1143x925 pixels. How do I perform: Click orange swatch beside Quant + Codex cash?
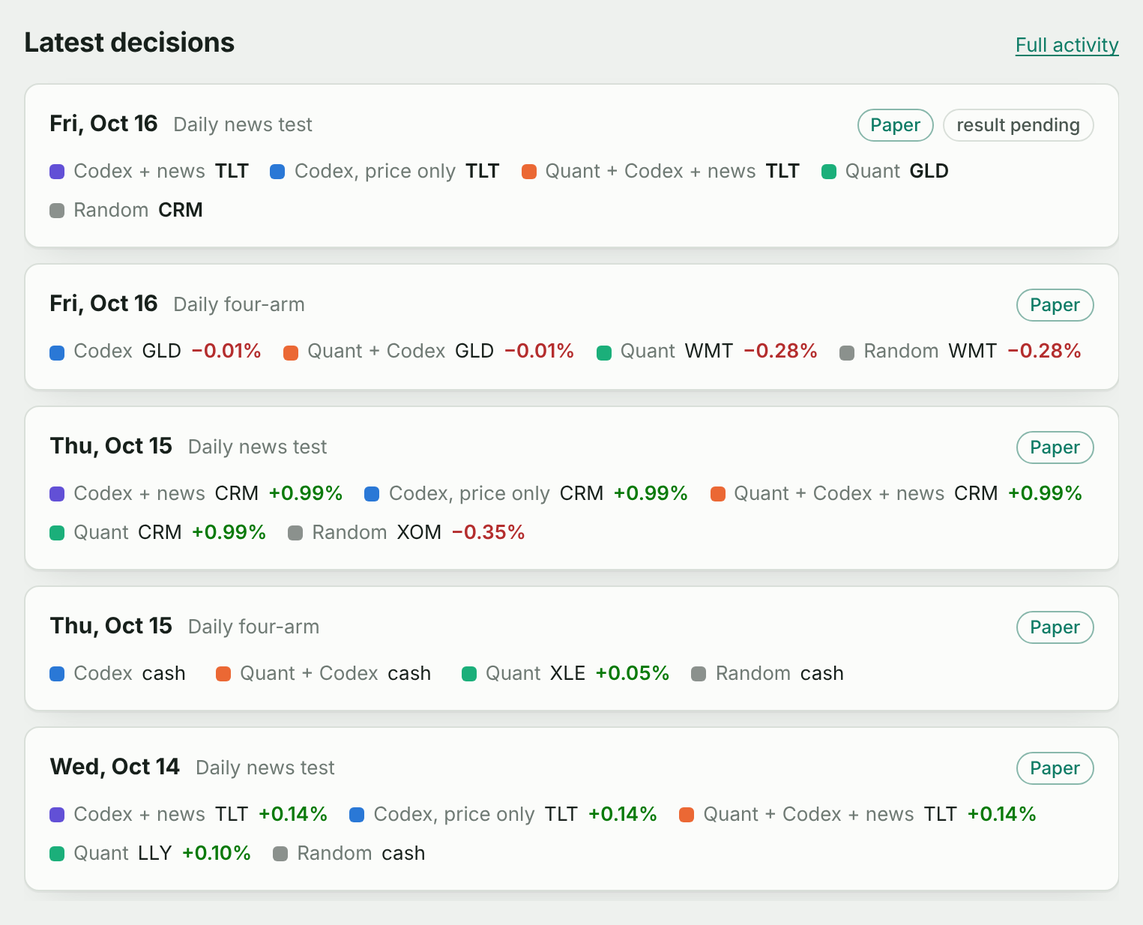[x=223, y=674]
